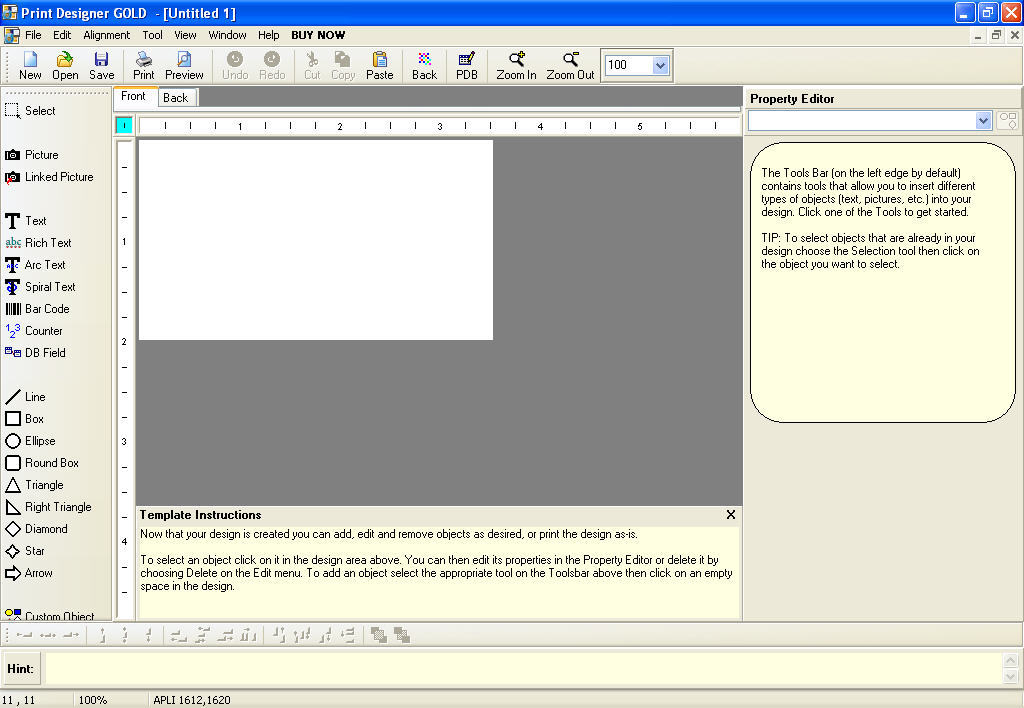This screenshot has width=1024, height=708.
Task: Open the zoom percentage dropdown
Action: click(x=661, y=64)
